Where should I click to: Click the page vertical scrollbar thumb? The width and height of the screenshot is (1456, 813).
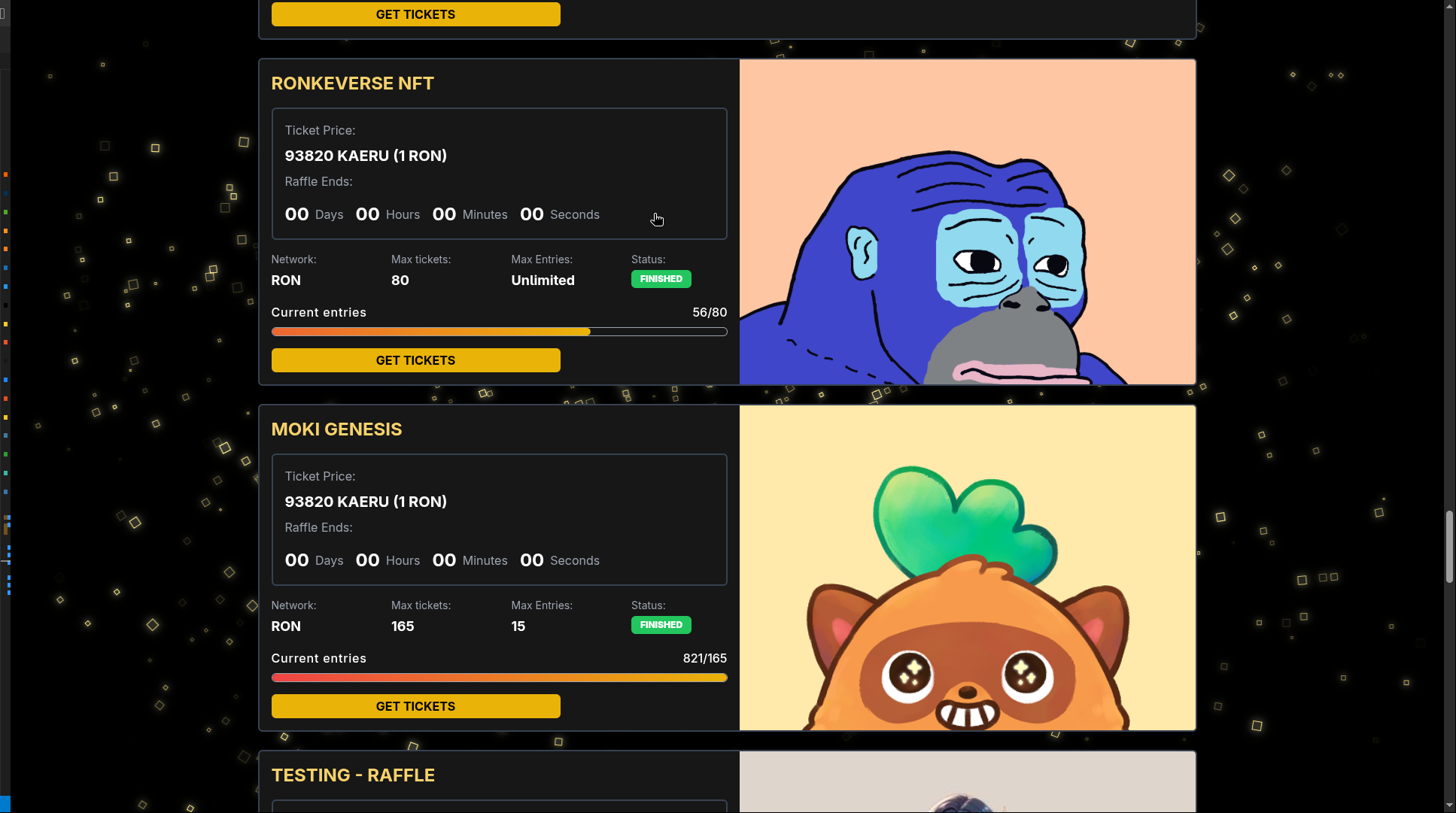pos(1449,547)
